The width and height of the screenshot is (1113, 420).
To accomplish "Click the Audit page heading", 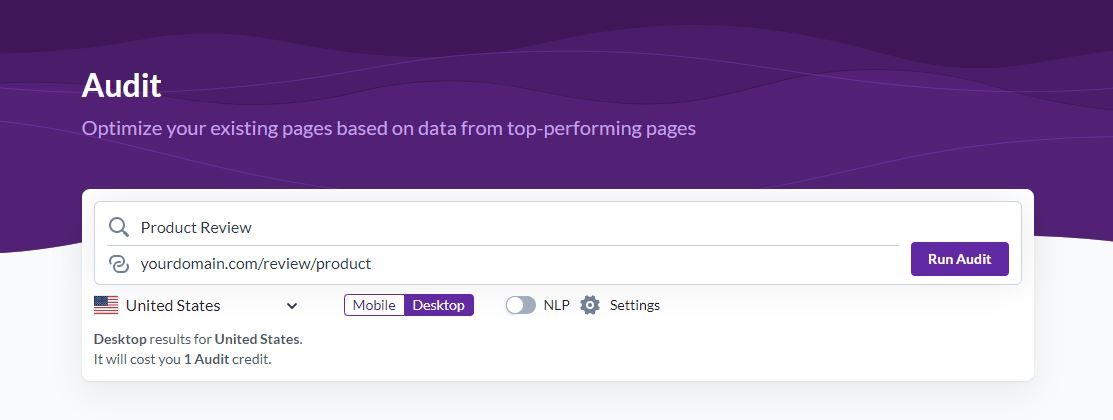I will (121, 85).
